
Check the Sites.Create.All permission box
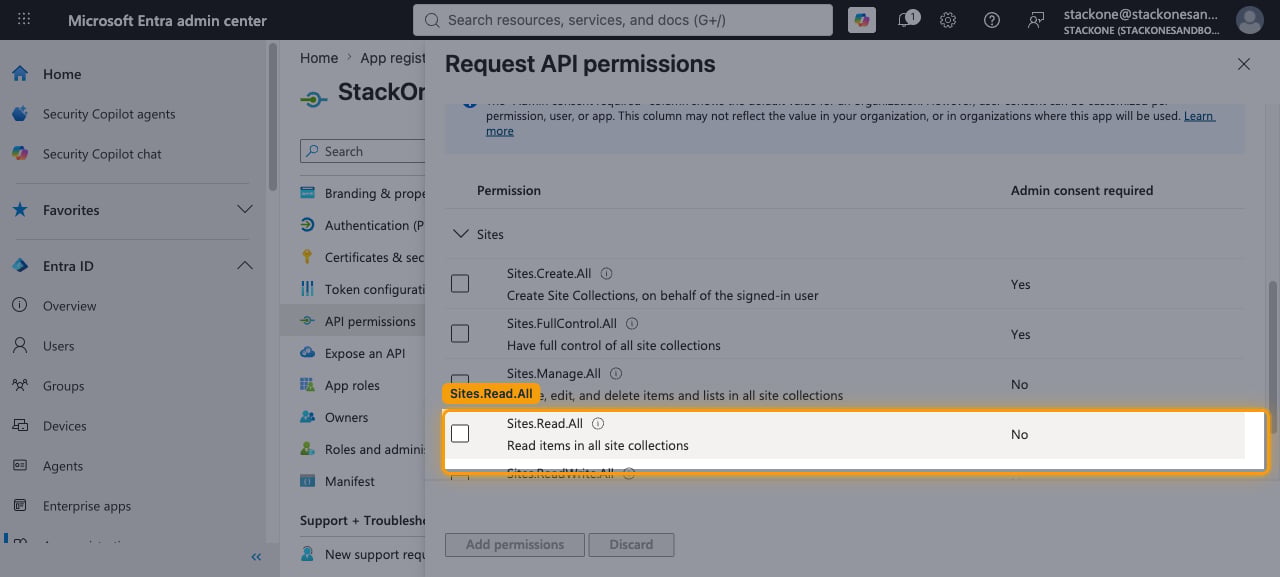point(460,284)
